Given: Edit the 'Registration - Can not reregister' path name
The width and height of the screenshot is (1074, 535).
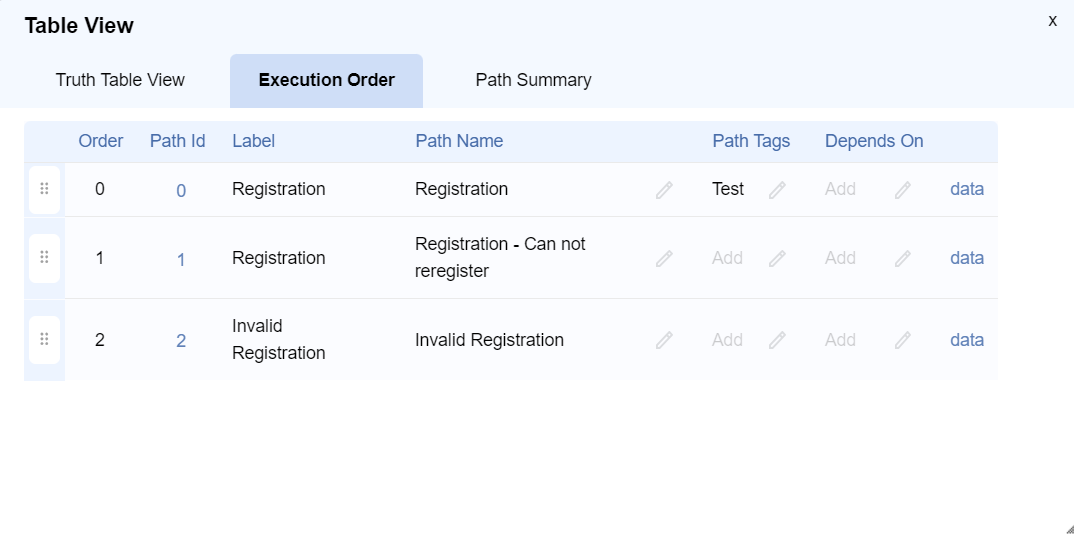Looking at the screenshot, I should [x=664, y=259].
